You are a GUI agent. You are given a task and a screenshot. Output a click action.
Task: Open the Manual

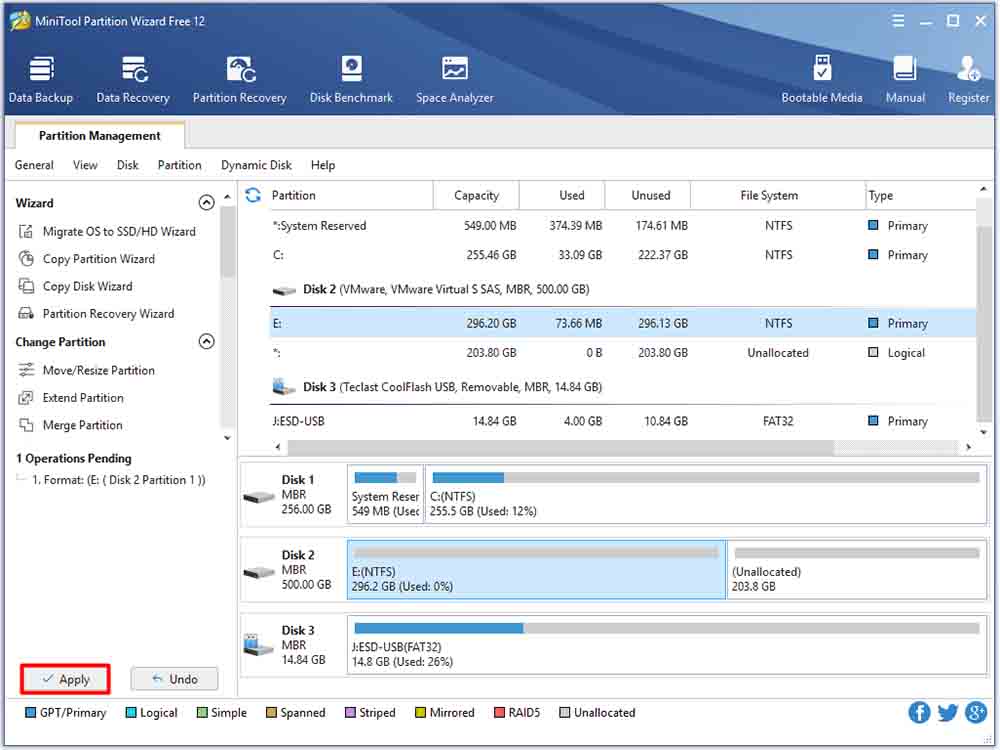coord(905,80)
